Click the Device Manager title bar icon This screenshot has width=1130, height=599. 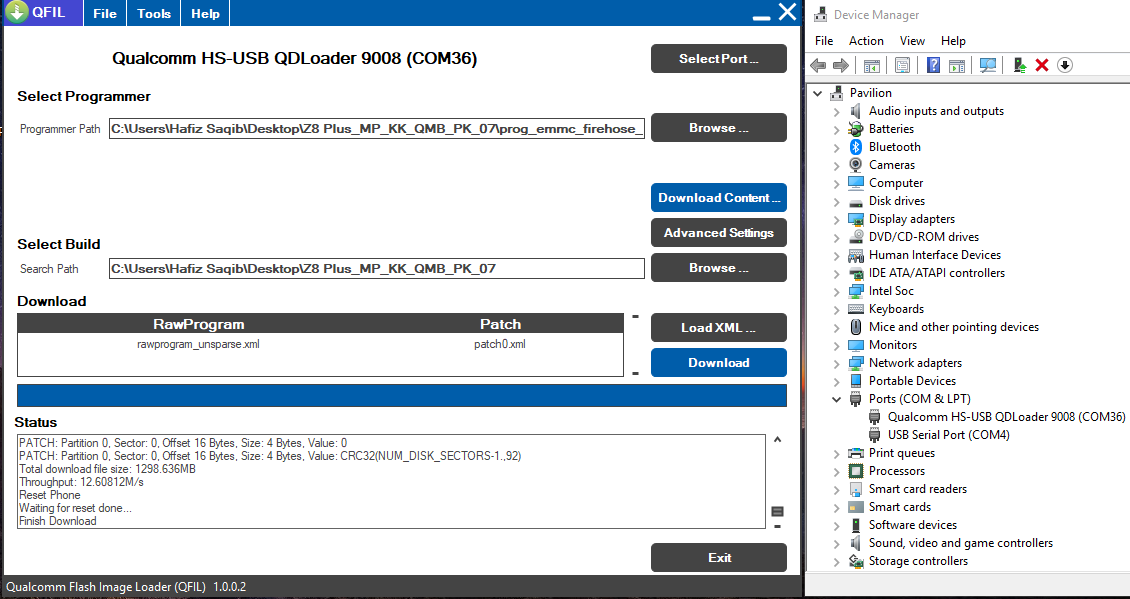(820, 14)
